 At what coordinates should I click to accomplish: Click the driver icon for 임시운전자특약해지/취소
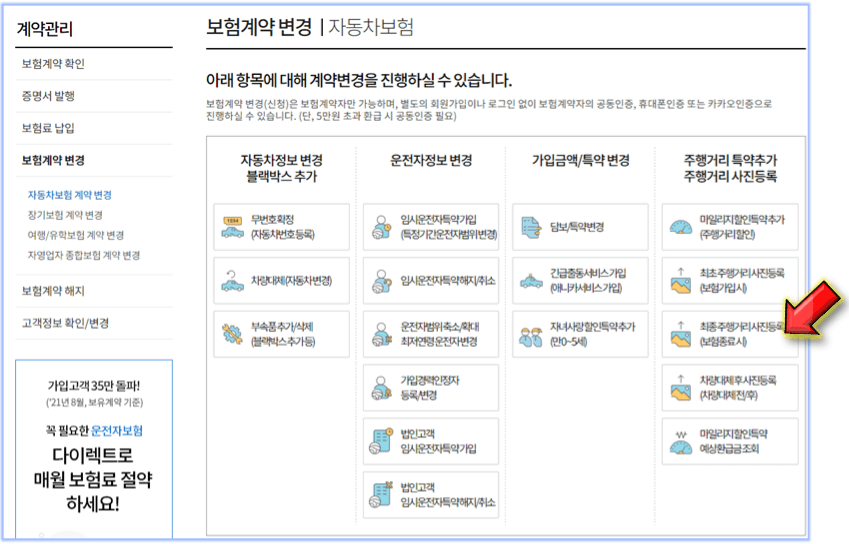click(x=382, y=280)
